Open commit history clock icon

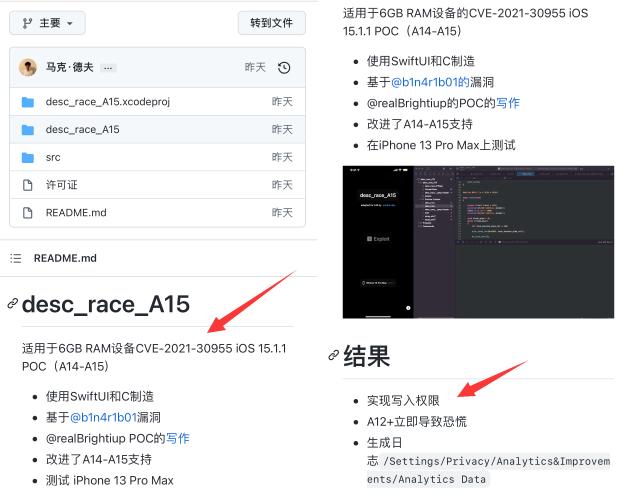[284, 68]
